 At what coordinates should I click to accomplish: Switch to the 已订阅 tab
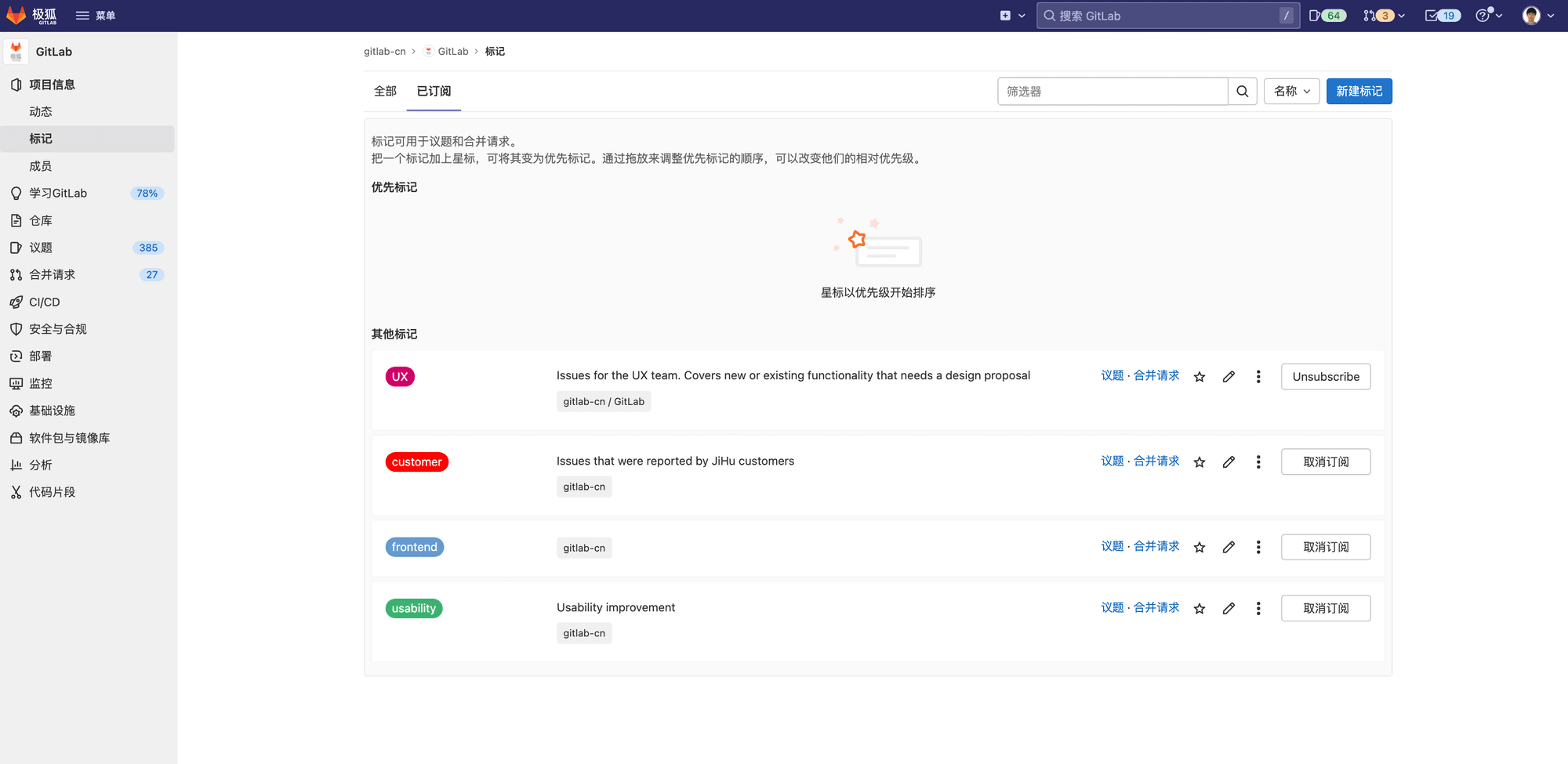pyautogui.click(x=434, y=92)
